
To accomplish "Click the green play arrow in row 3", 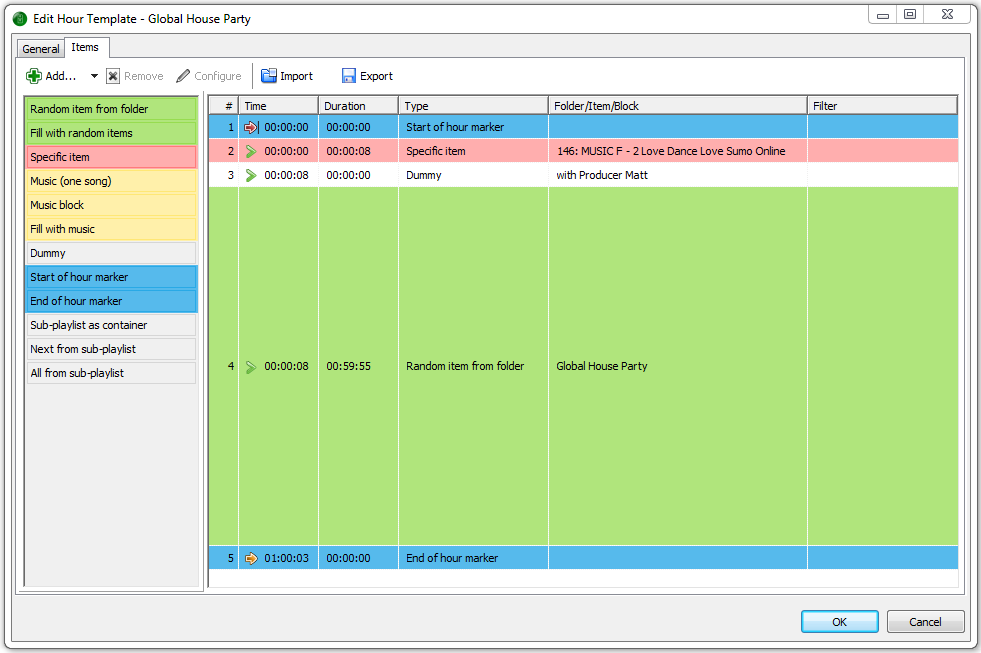I will 251,175.
